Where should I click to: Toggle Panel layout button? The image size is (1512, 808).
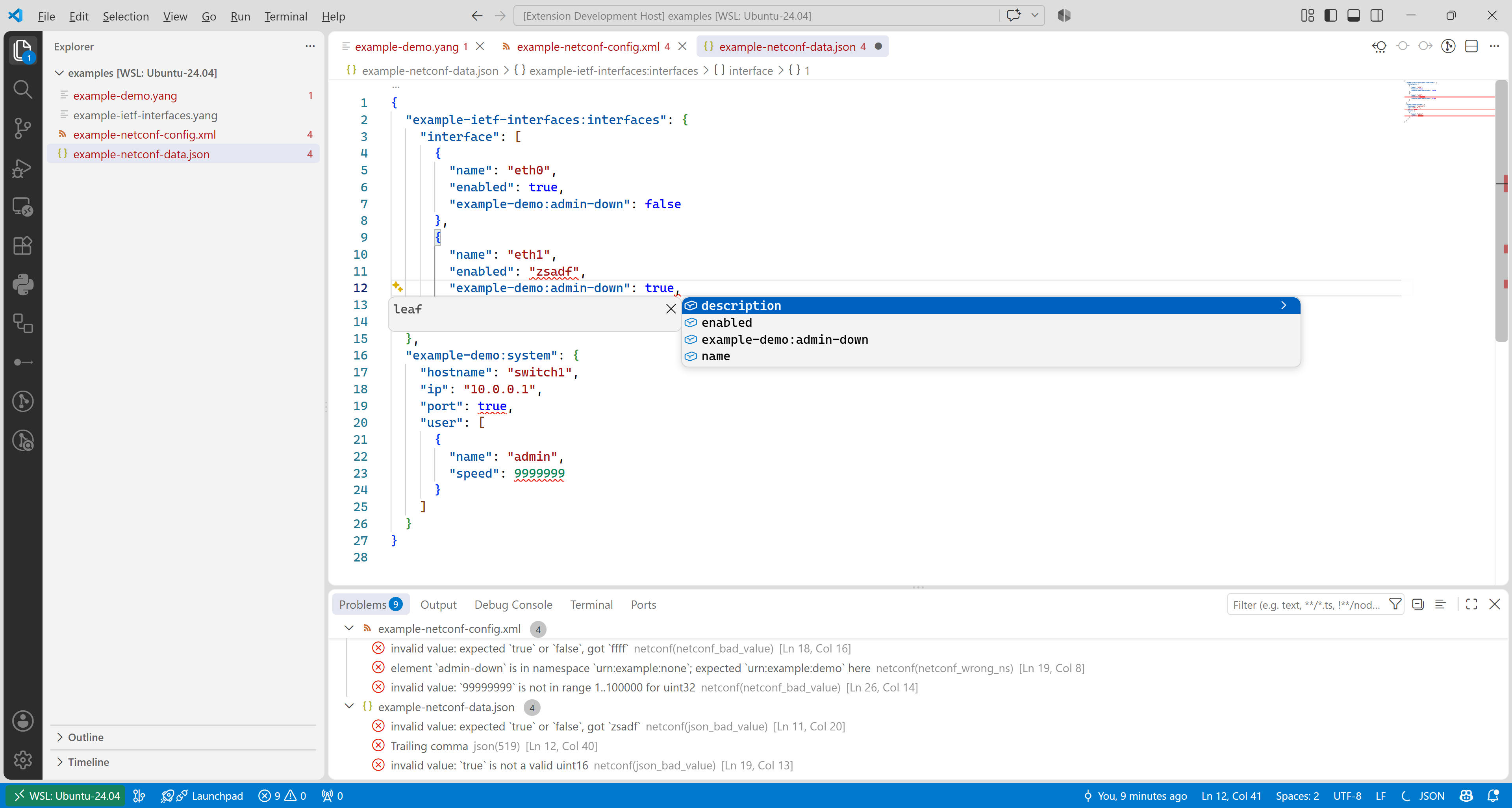(1354, 16)
